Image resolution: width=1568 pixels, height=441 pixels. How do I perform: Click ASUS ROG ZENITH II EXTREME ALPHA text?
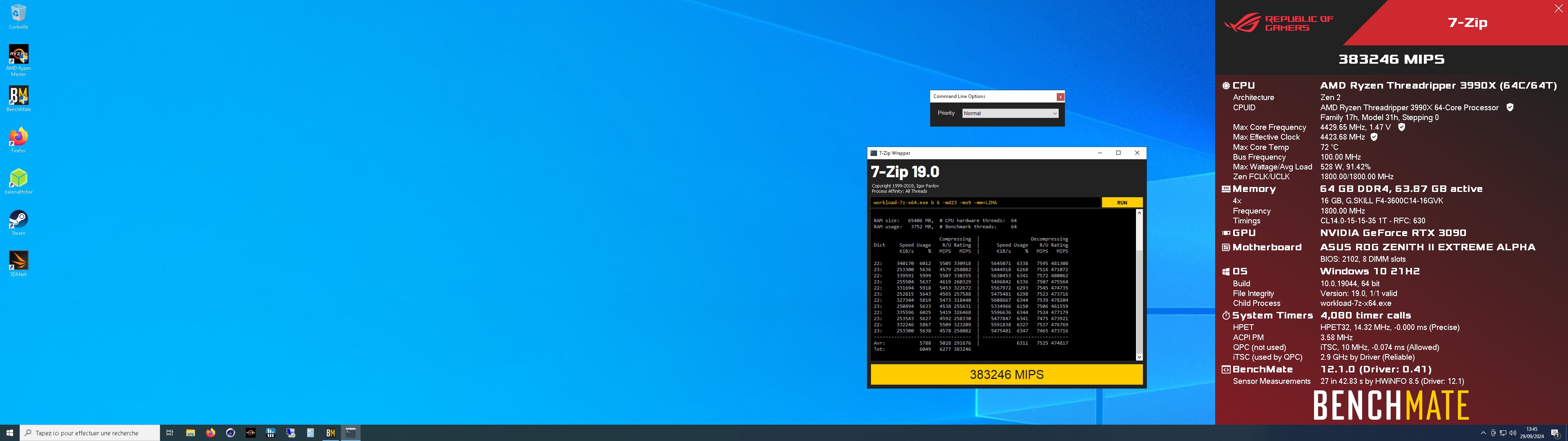pyautogui.click(x=1428, y=247)
